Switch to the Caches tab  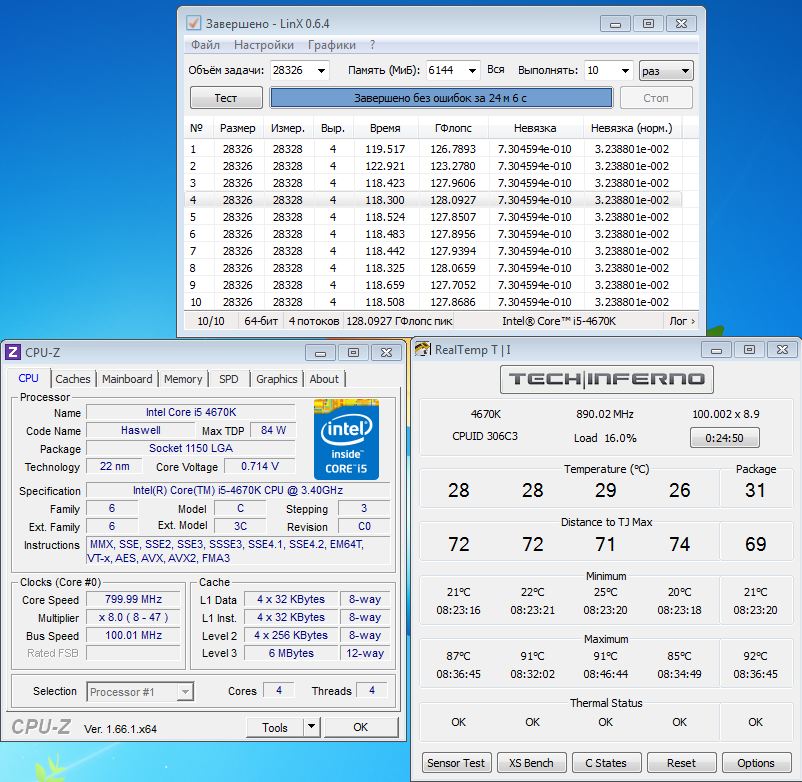click(73, 379)
